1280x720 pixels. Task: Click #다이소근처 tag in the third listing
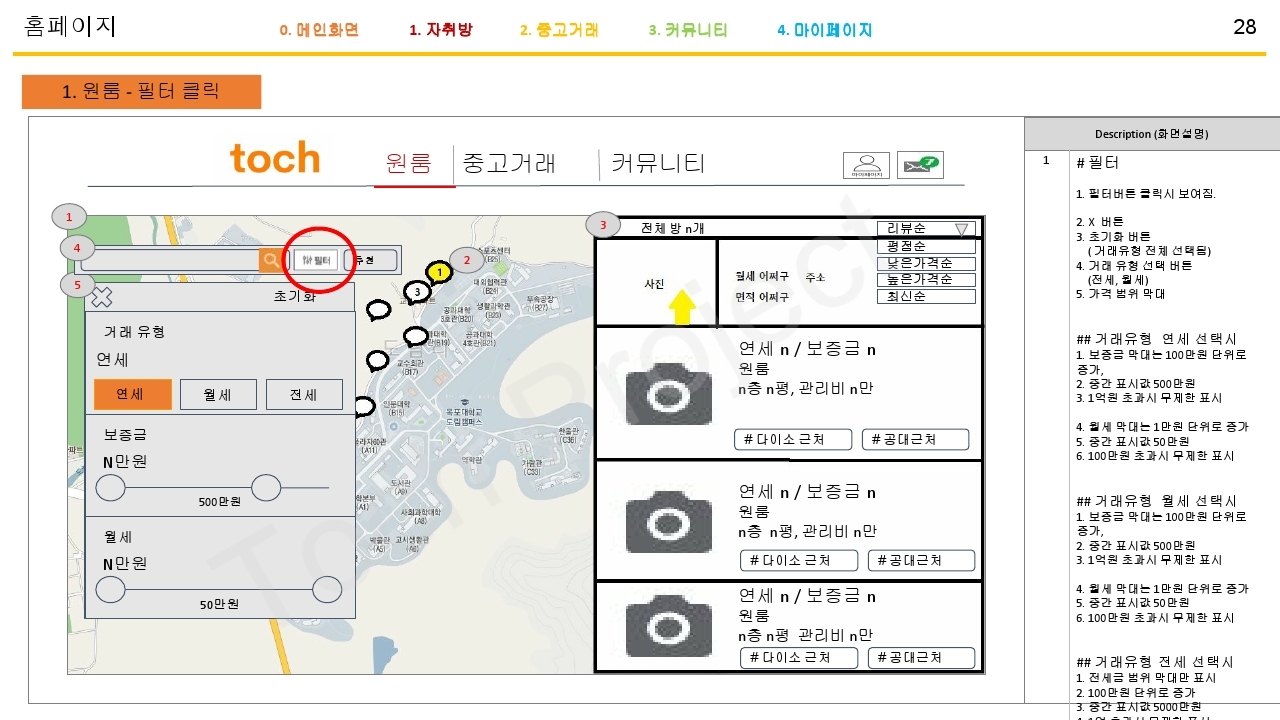[x=799, y=657]
